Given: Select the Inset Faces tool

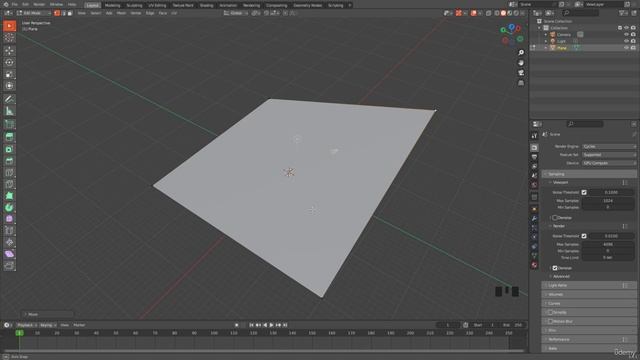Looking at the screenshot, I should [x=9, y=149].
